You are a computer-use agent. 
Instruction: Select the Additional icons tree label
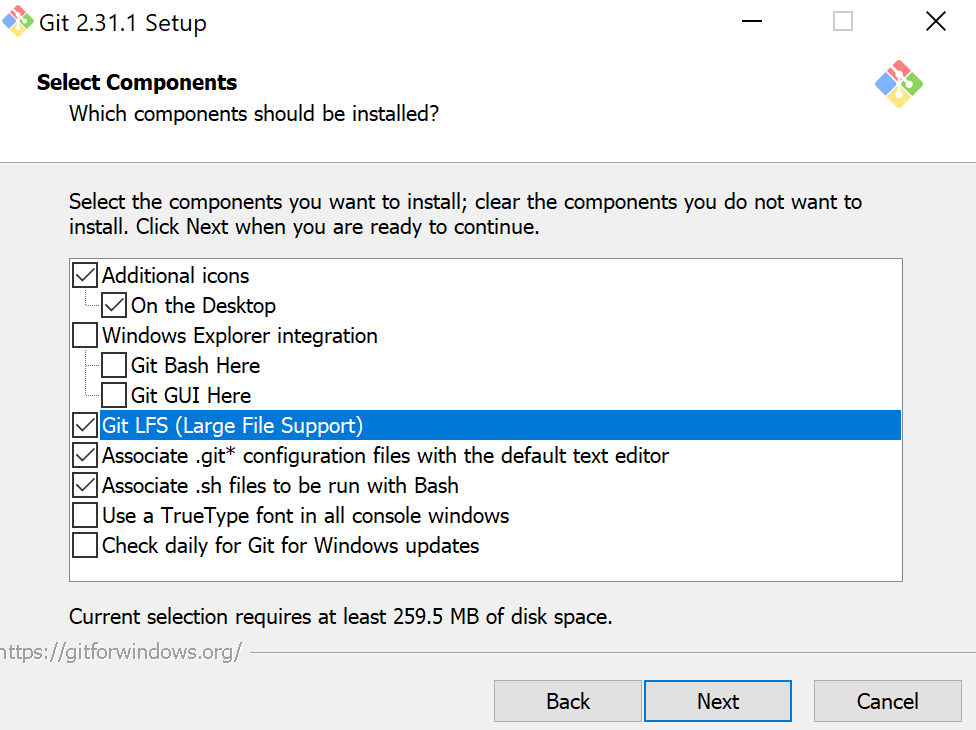coord(176,275)
